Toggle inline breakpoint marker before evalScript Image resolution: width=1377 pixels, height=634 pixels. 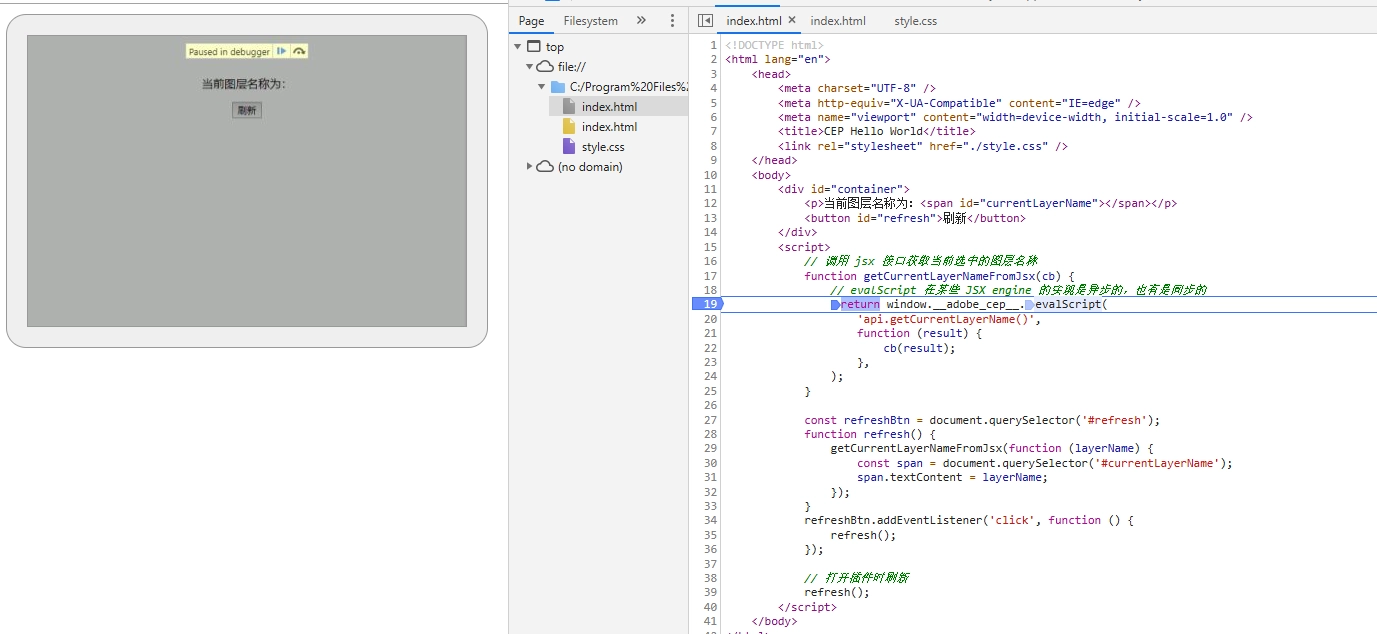[1029, 305]
